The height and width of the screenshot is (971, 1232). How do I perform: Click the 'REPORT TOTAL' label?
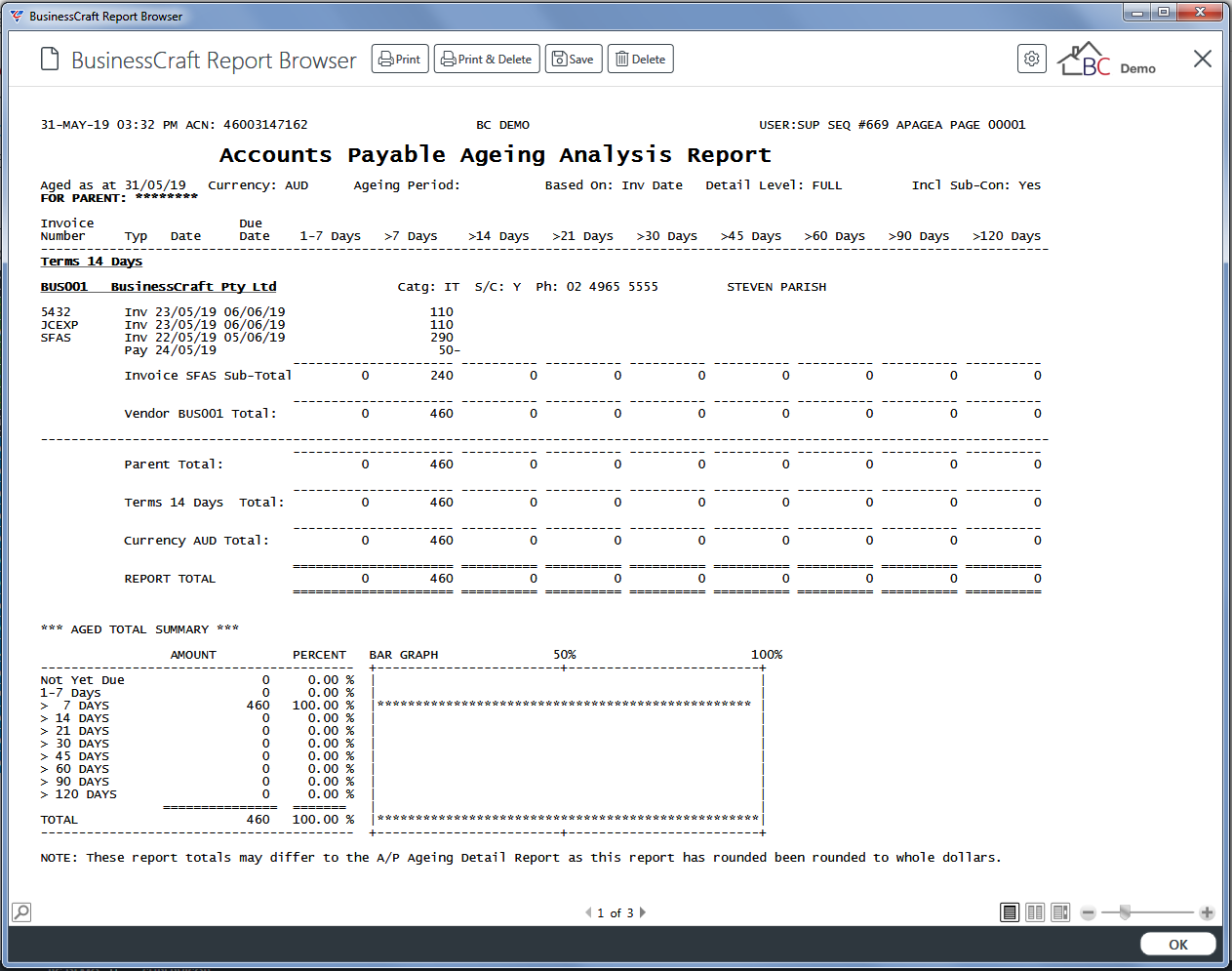(x=170, y=579)
